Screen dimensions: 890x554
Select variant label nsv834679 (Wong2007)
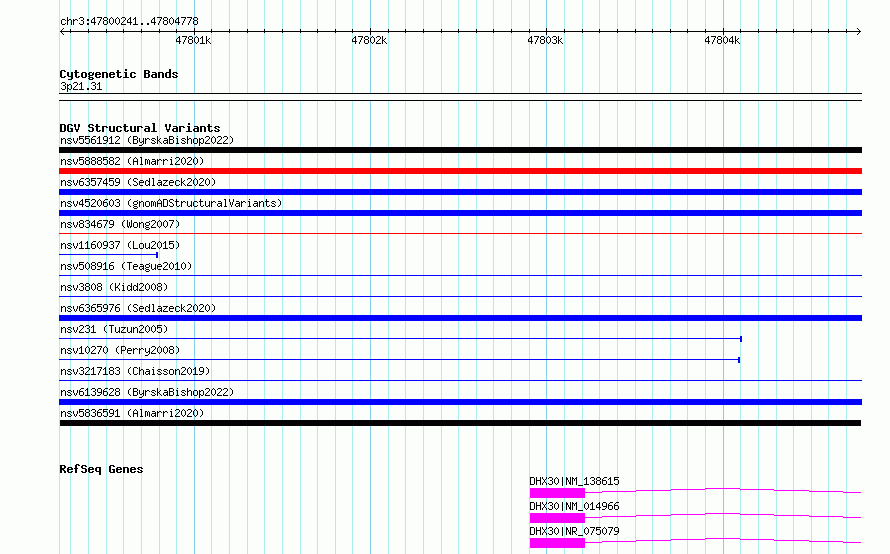[x=120, y=224]
